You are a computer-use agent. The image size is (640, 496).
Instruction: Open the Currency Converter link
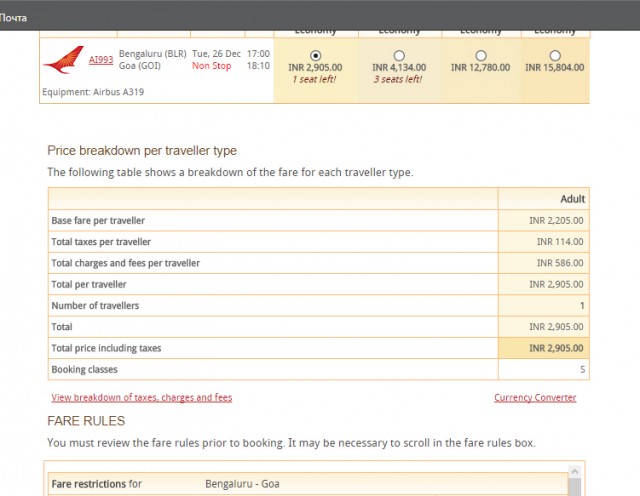[535, 398]
